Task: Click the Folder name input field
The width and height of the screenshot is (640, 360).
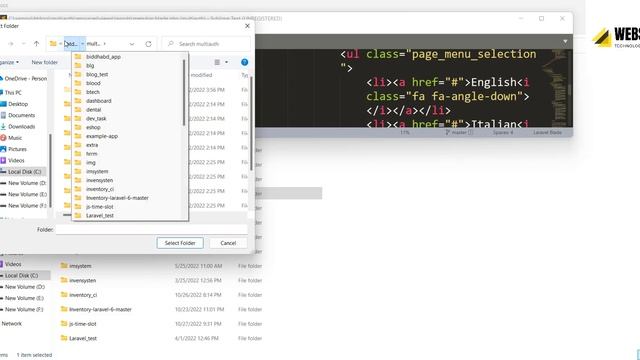Action: click(151, 229)
